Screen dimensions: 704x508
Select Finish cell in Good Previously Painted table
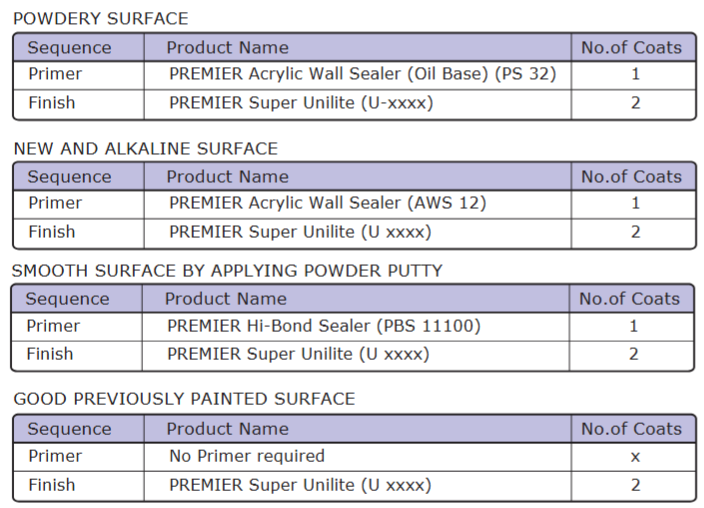click(x=51, y=485)
